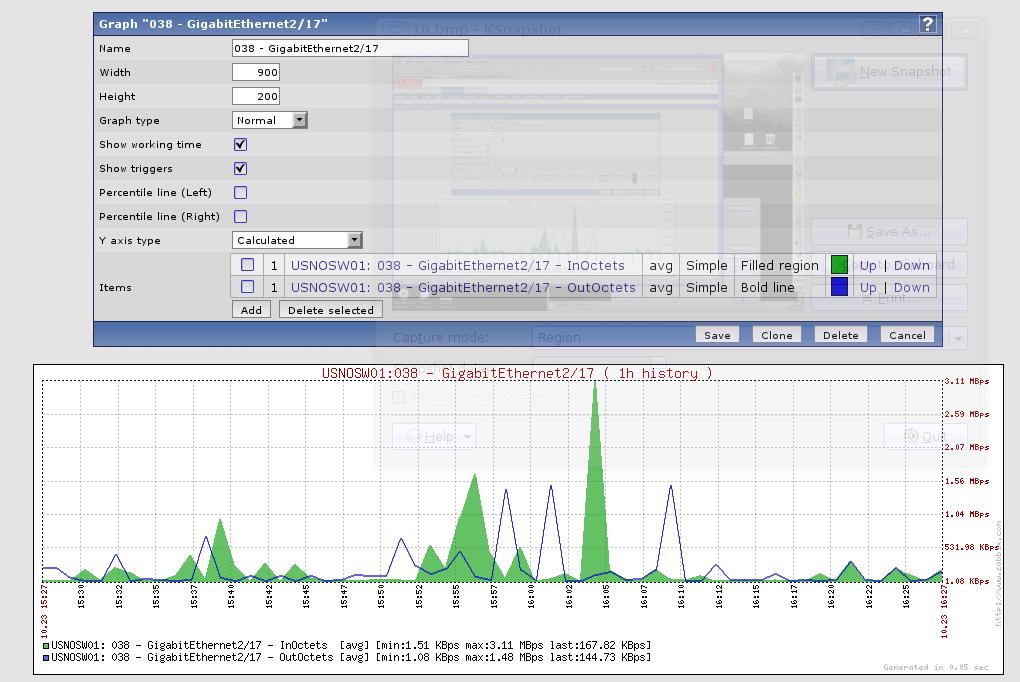
Task: Move the OutOctets item Up
Action: point(867,287)
